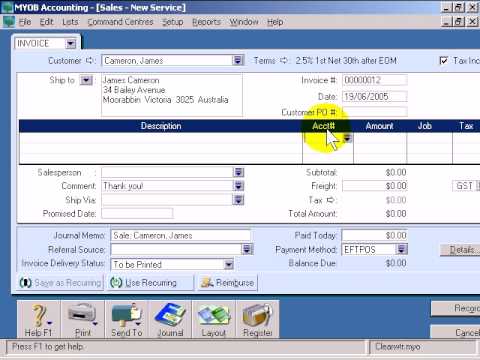Open the Layout icon
The width and height of the screenshot is (480, 360).
pos(214,319)
